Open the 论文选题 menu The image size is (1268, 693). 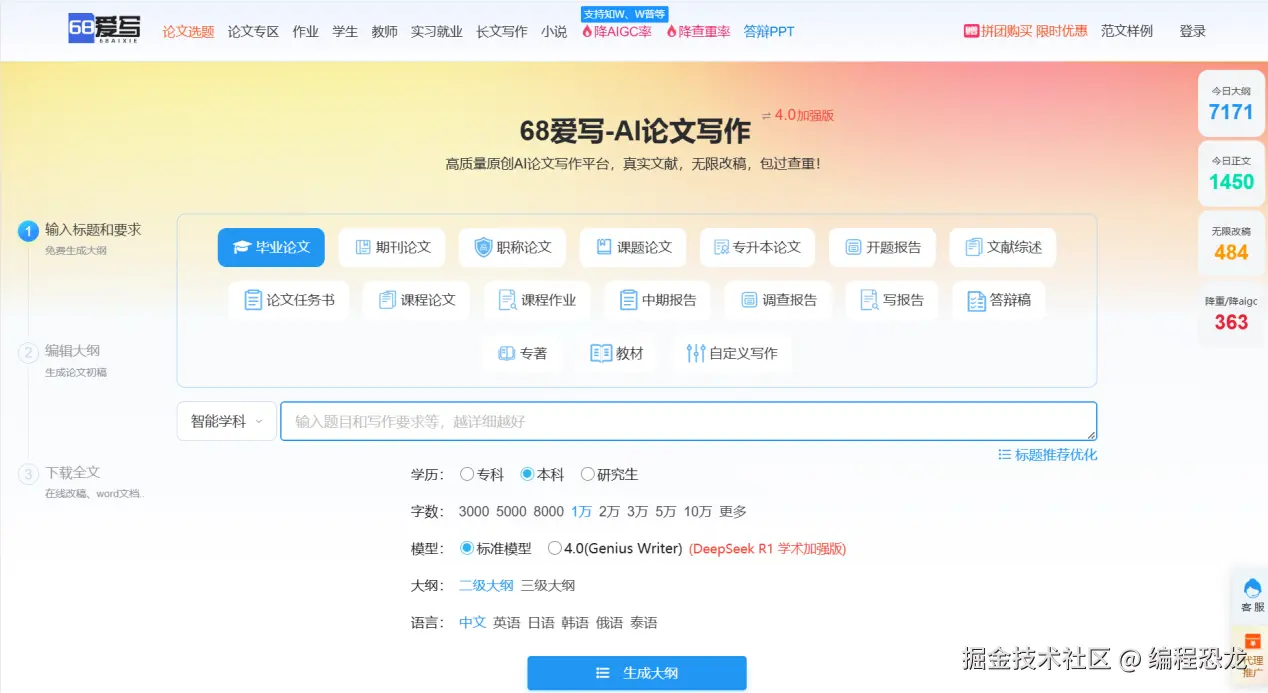(189, 31)
